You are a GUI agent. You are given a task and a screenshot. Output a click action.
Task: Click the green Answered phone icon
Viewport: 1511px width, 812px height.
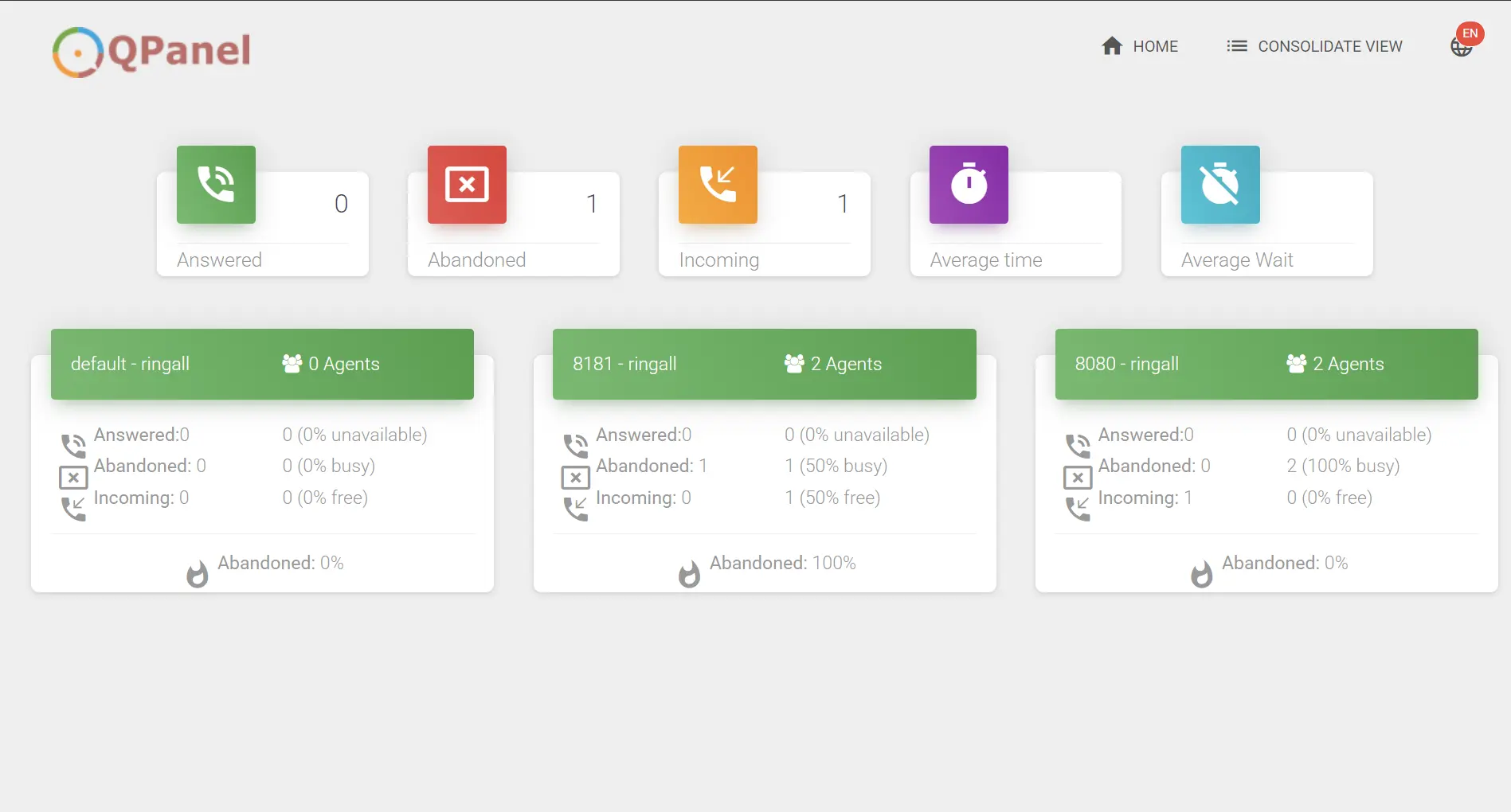tap(216, 185)
